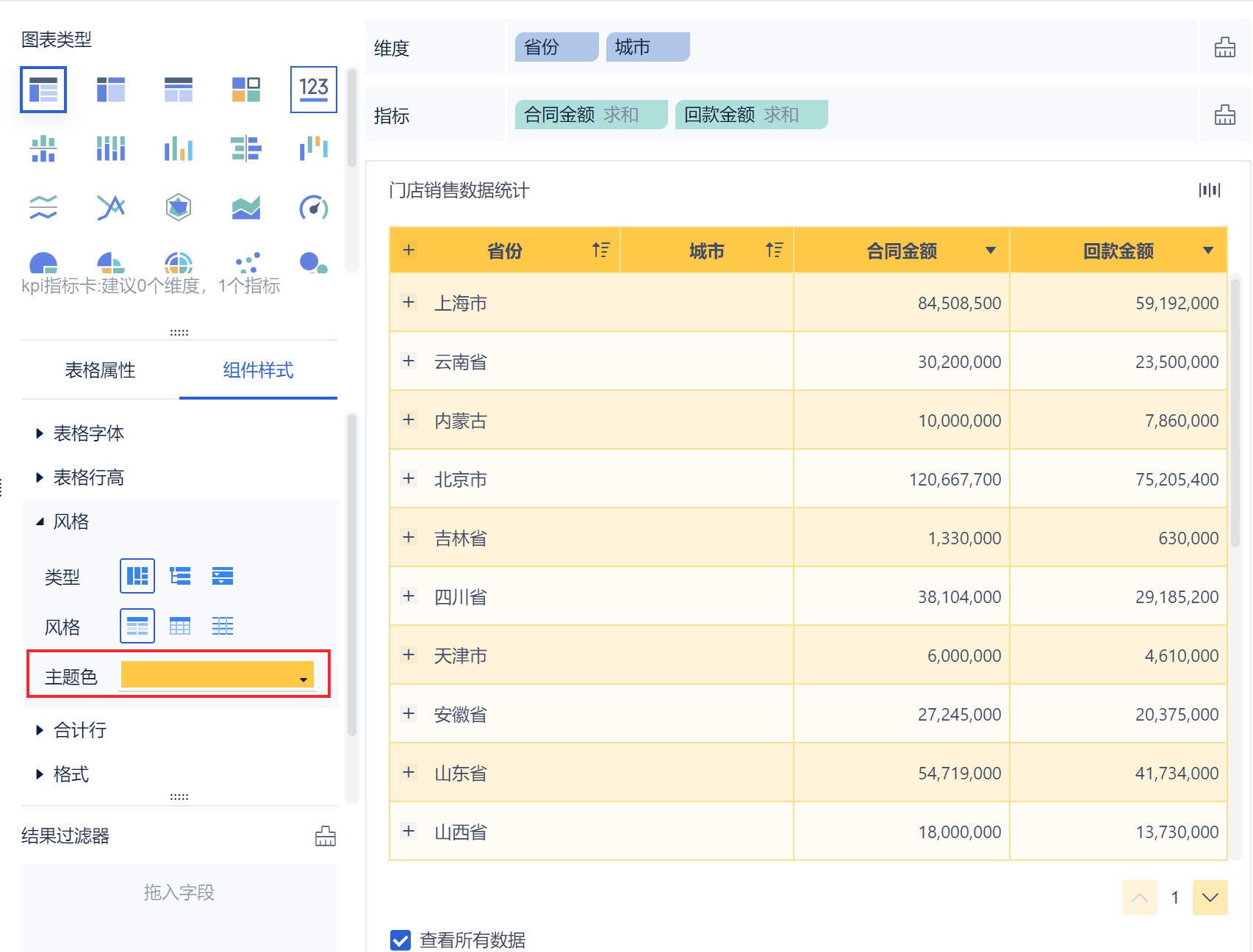
Task: Apply full bordered grid table style
Action: 180,626
